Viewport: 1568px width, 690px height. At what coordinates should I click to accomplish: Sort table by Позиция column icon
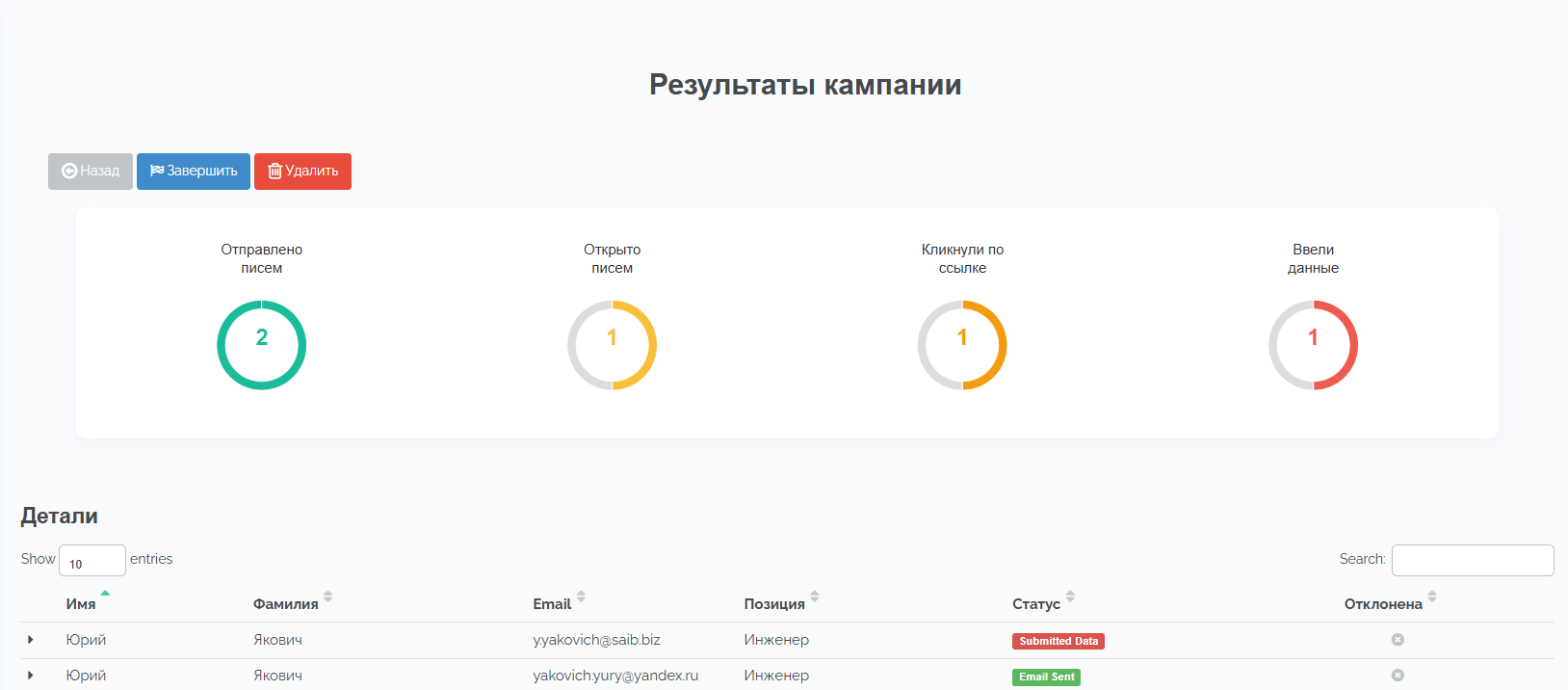(815, 597)
